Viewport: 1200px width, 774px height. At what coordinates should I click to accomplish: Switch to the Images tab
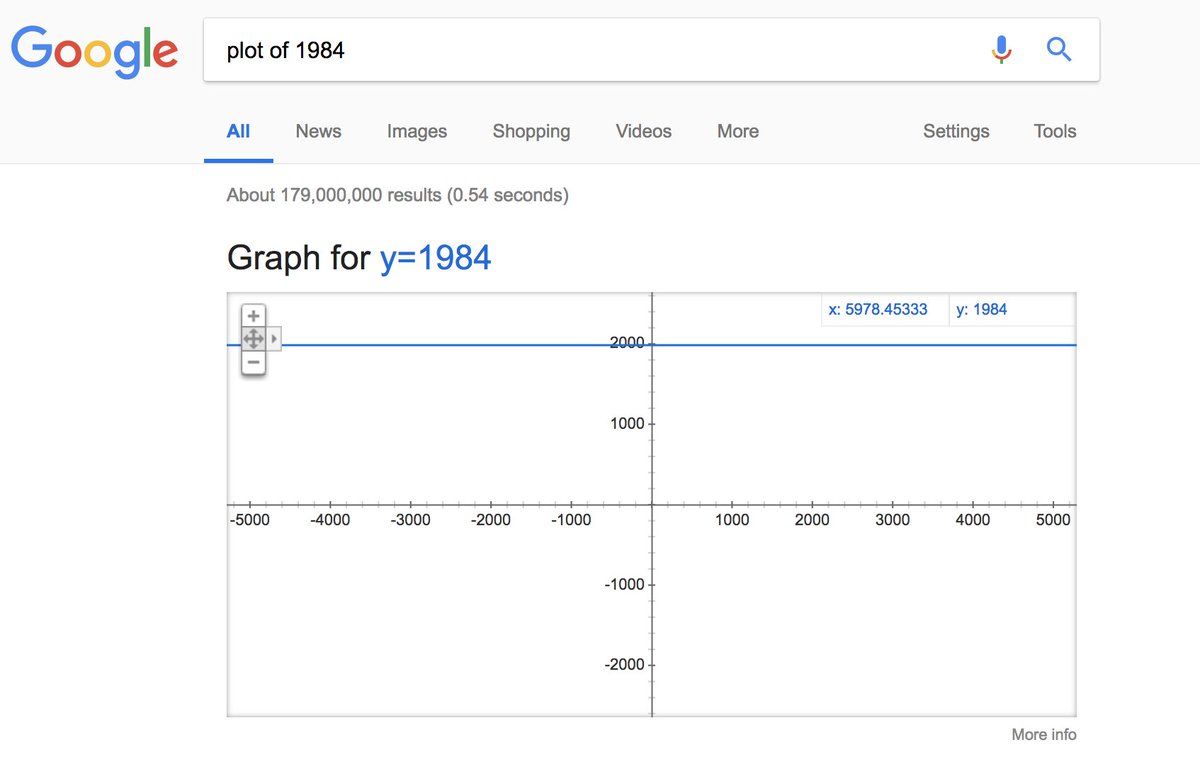(417, 131)
